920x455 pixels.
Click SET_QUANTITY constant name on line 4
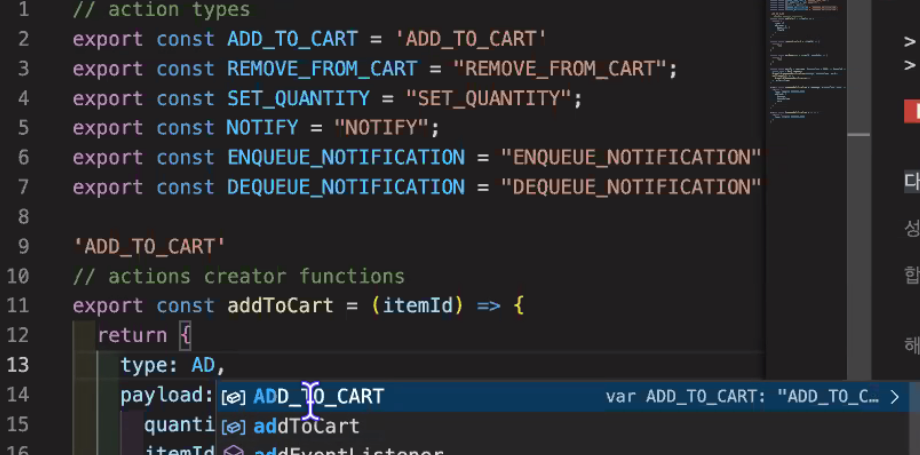[x=298, y=98]
